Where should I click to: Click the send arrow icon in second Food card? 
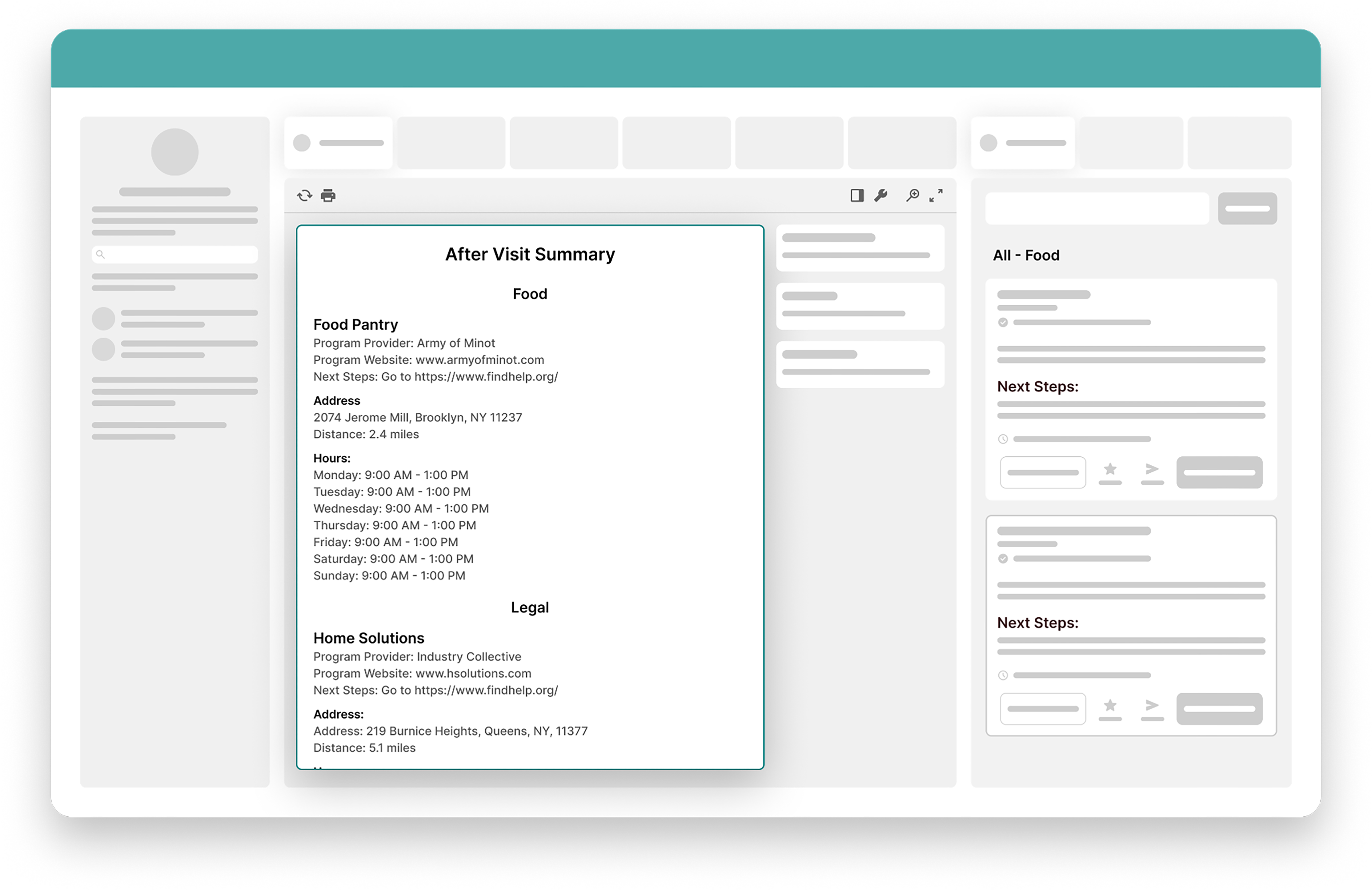click(x=1152, y=706)
